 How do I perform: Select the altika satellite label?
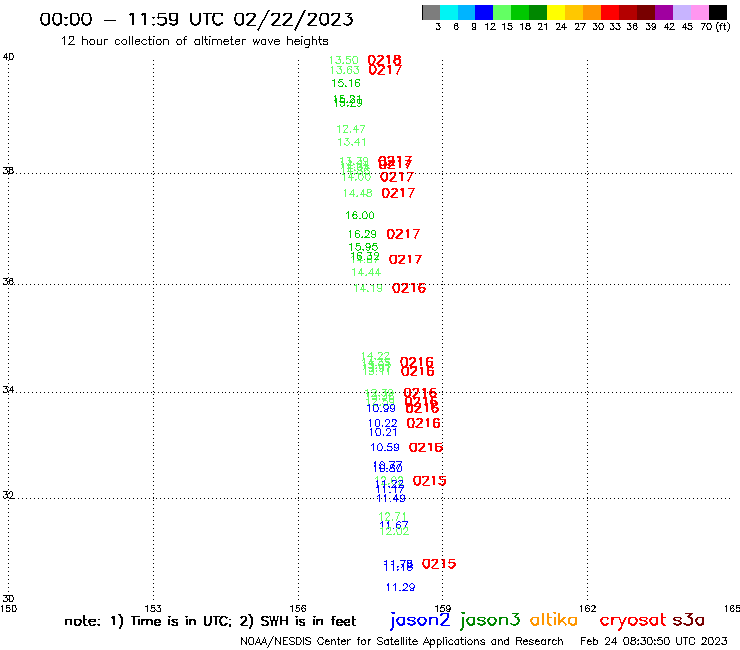(554, 620)
